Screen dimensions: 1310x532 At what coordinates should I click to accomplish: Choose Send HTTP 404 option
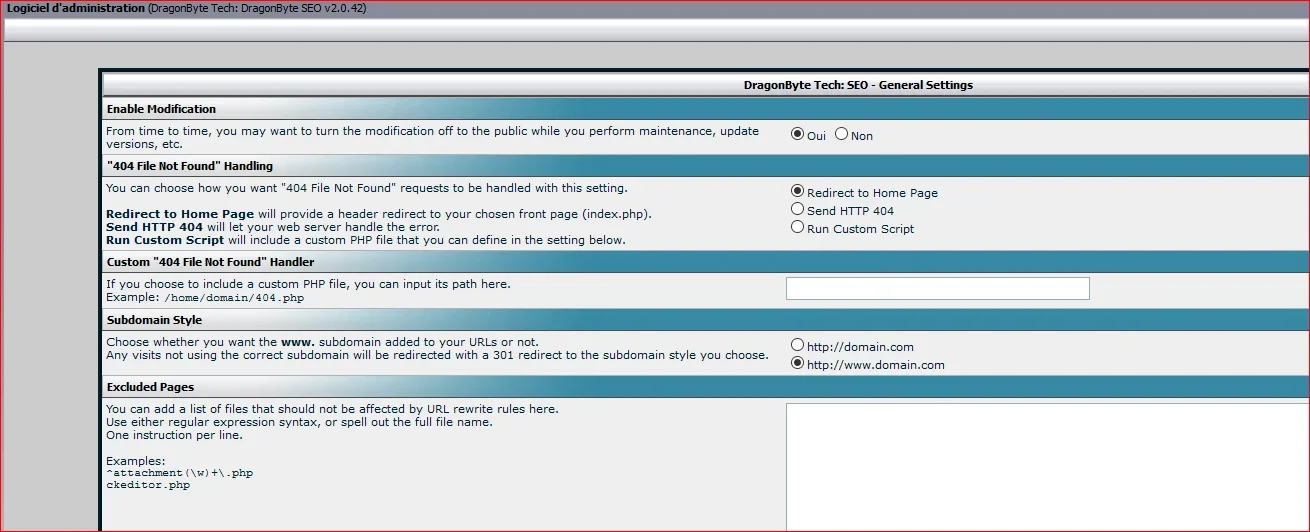point(797,209)
